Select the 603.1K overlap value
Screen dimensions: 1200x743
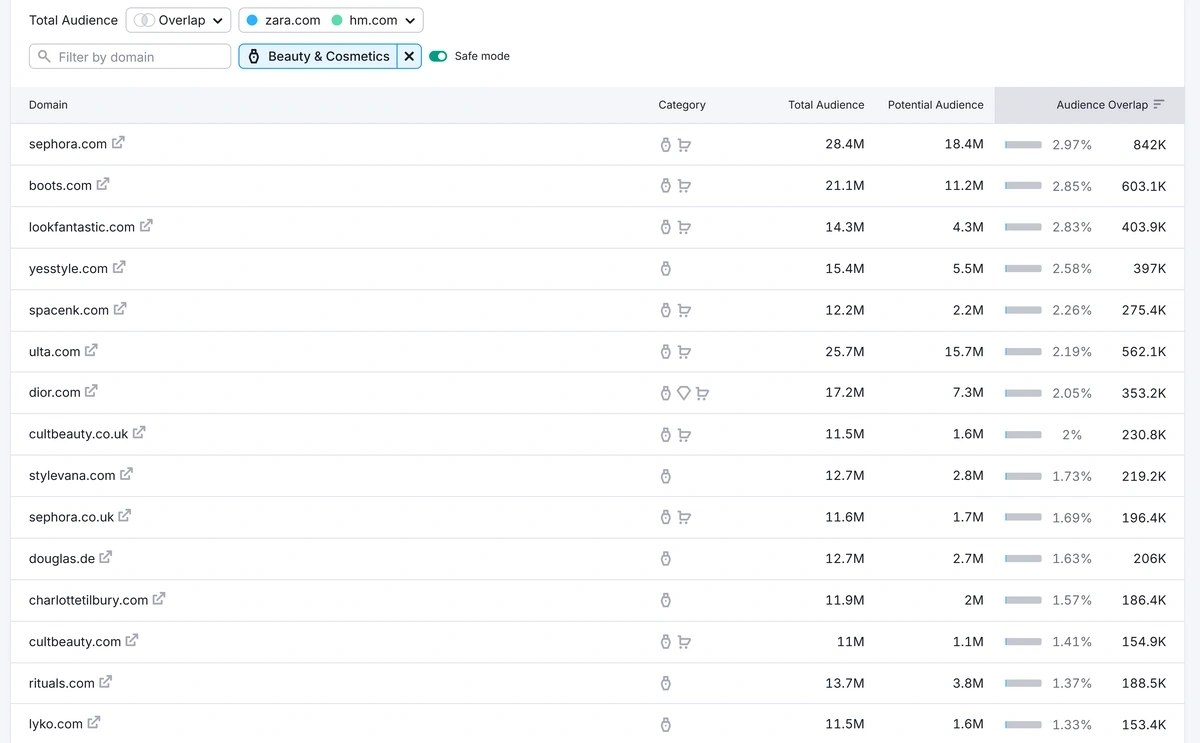click(x=1144, y=186)
